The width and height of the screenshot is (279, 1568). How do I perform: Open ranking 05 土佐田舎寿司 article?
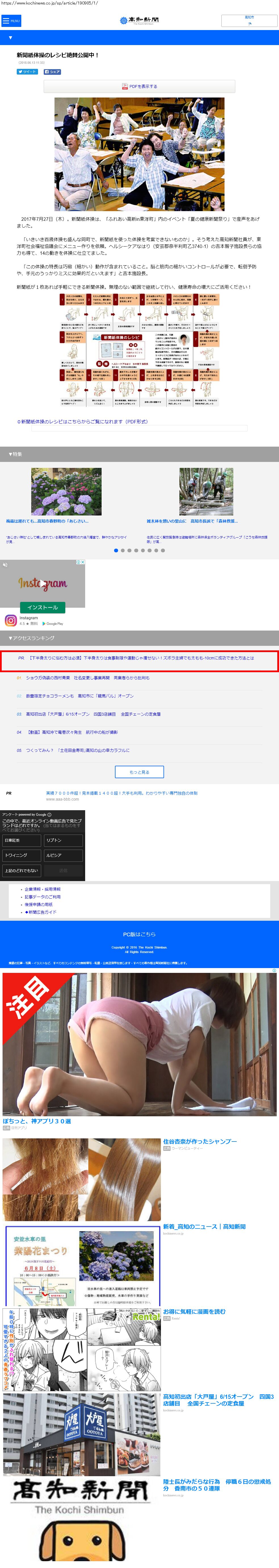[78, 750]
